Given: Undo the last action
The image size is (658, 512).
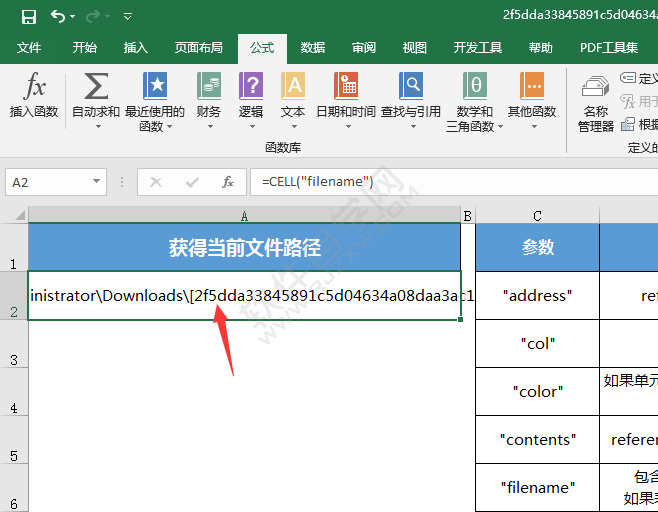Looking at the screenshot, I should [58, 16].
